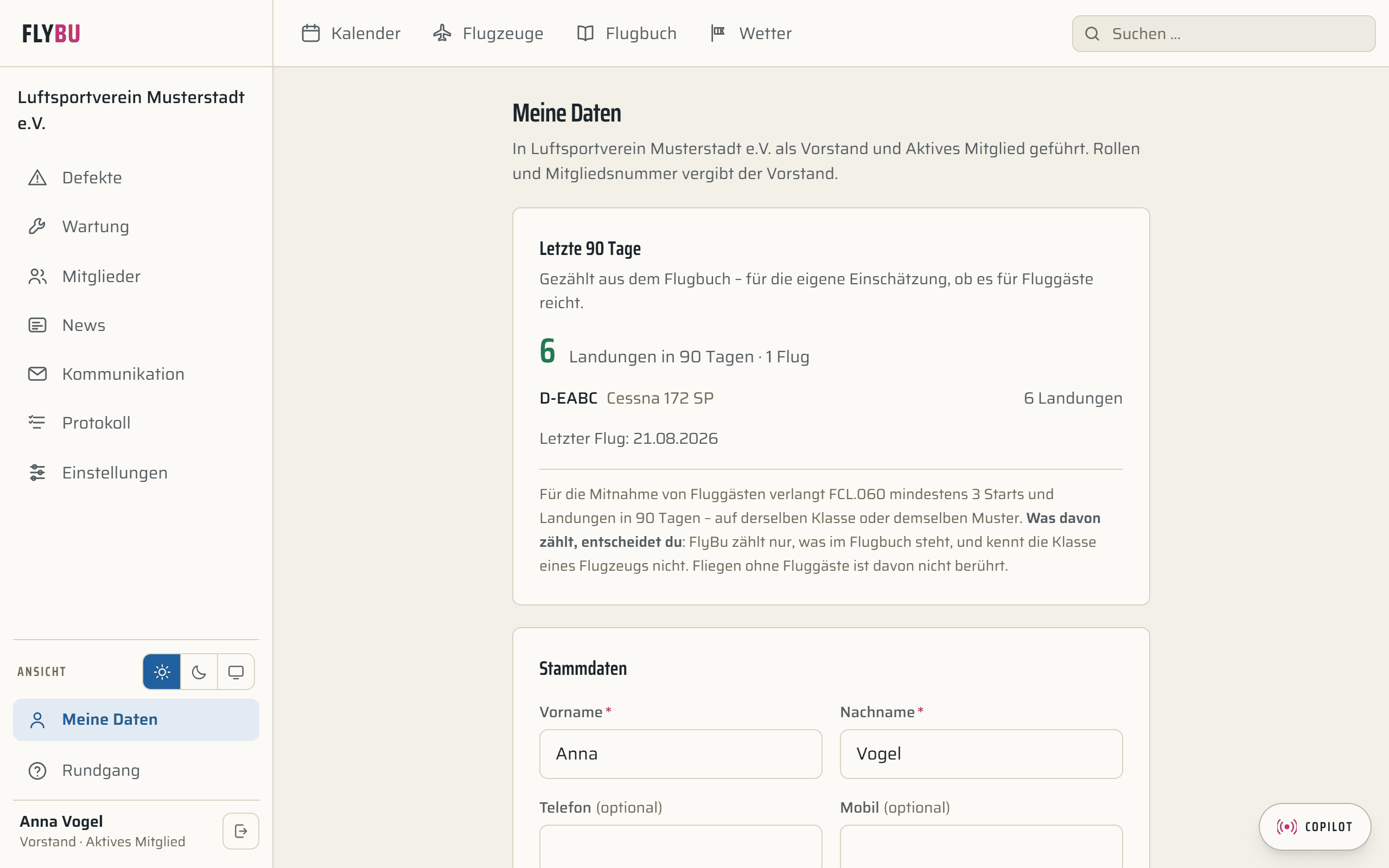Click the Meine Daten page heading

pyautogui.click(x=566, y=112)
